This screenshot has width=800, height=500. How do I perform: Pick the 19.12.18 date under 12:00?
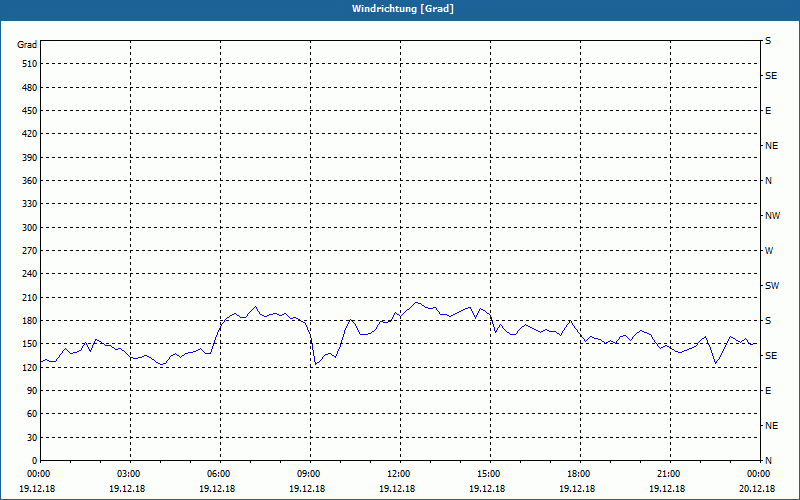(x=397, y=489)
